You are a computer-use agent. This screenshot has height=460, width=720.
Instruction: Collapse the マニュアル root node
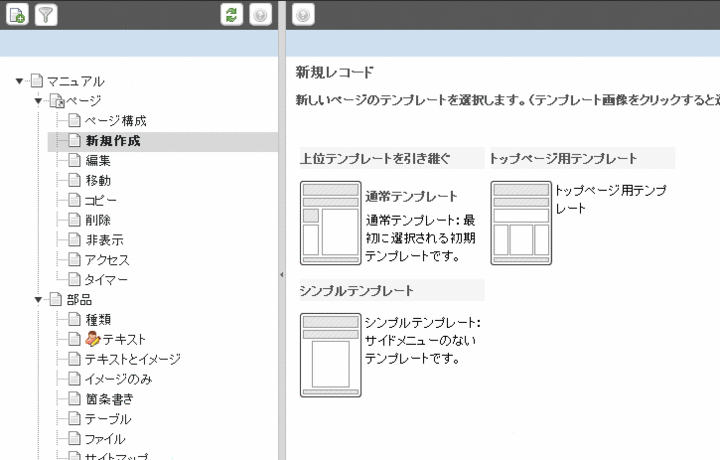20,81
